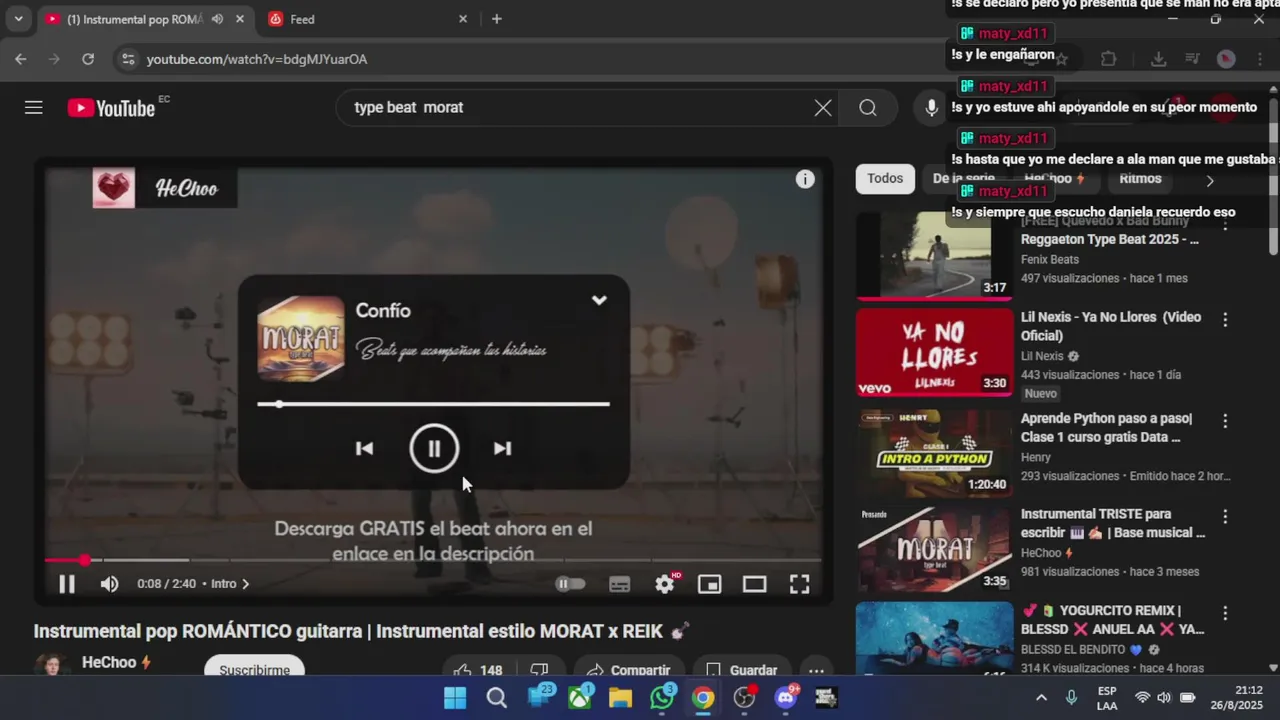The image size is (1280, 720).
Task: Run search with magnifier button
Action: (868, 108)
